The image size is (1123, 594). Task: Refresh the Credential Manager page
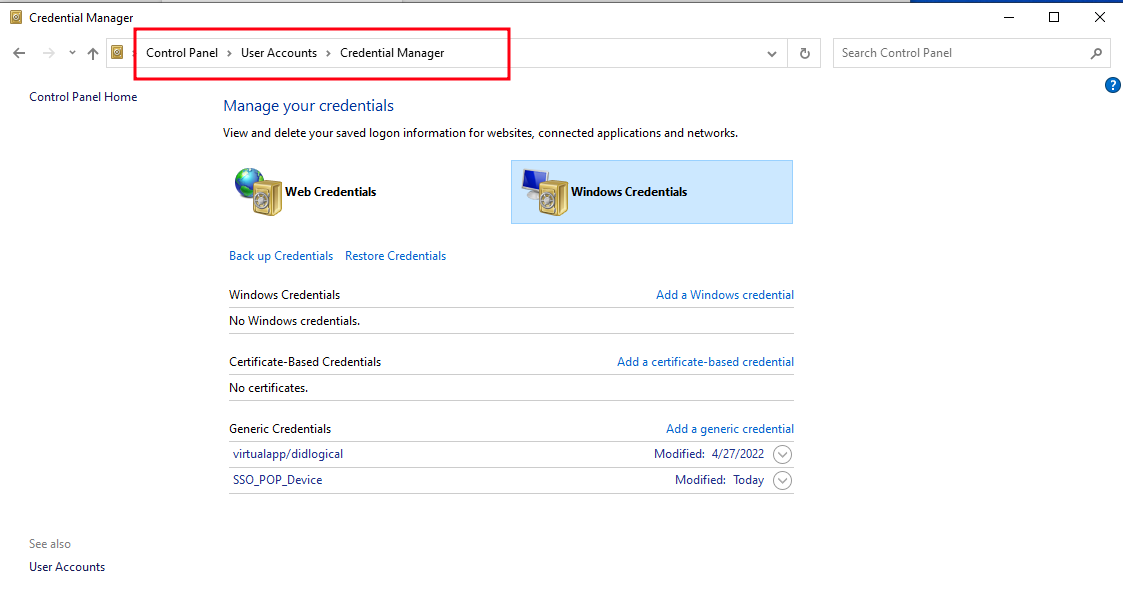point(804,52)
